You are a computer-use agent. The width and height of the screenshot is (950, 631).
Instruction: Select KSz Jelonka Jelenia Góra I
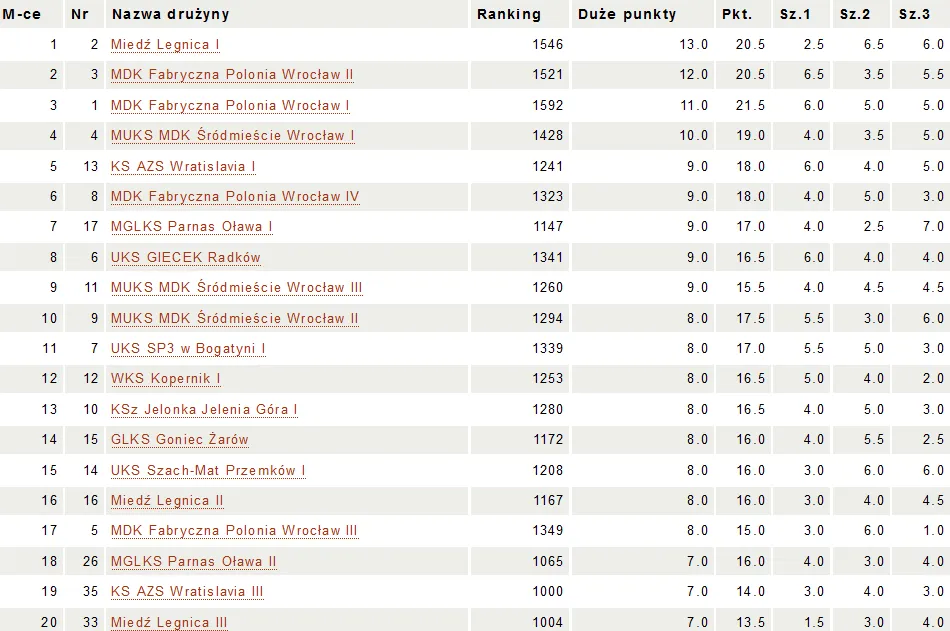pos(204,410)
